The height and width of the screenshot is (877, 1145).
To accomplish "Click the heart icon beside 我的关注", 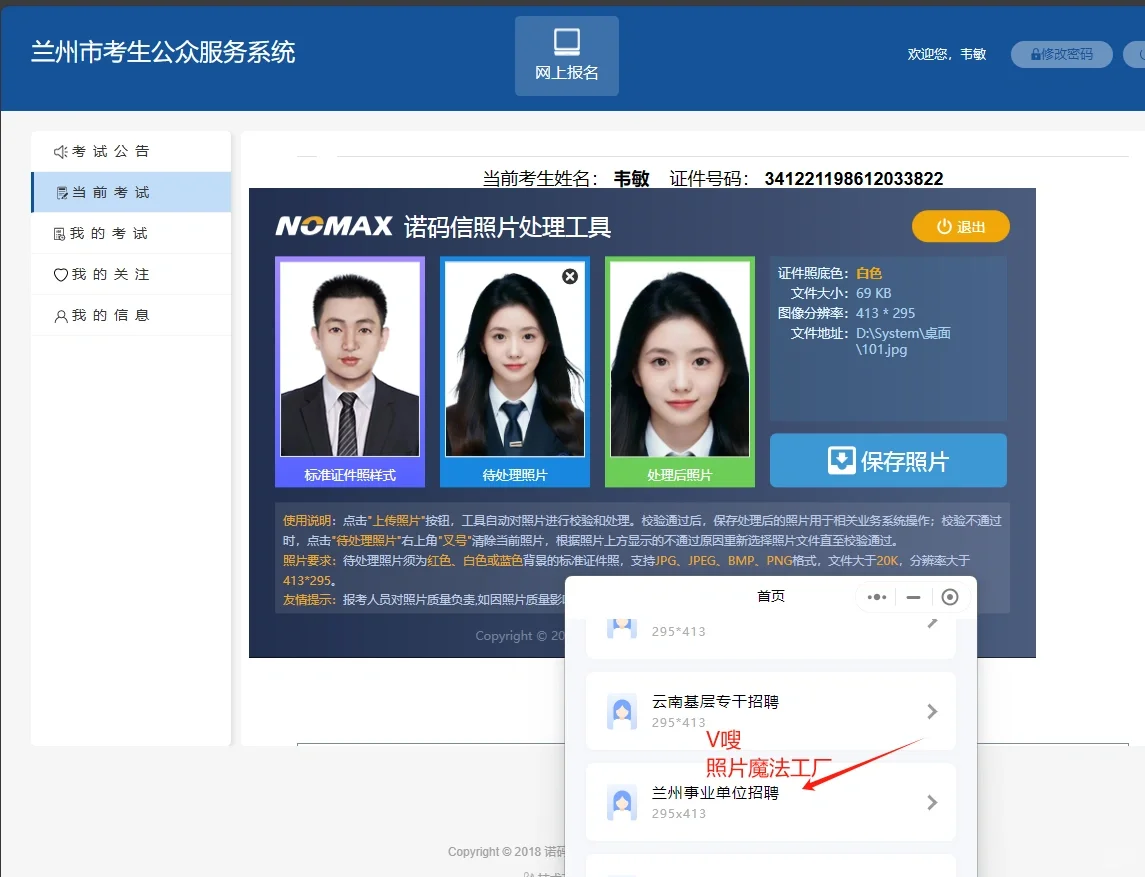I will [x=61, y=275].
